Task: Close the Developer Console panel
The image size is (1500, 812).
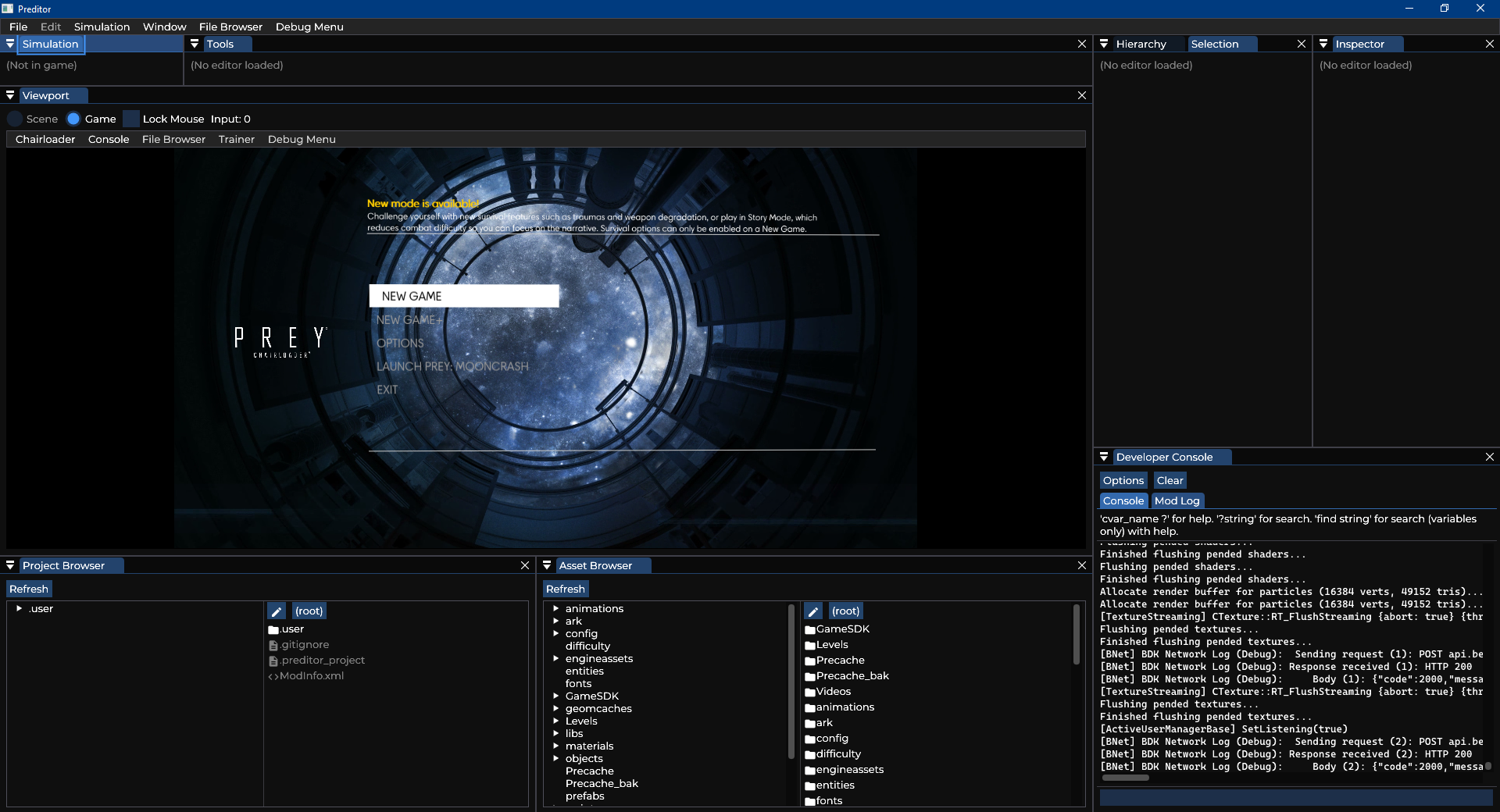Action: click(1490, 457)
